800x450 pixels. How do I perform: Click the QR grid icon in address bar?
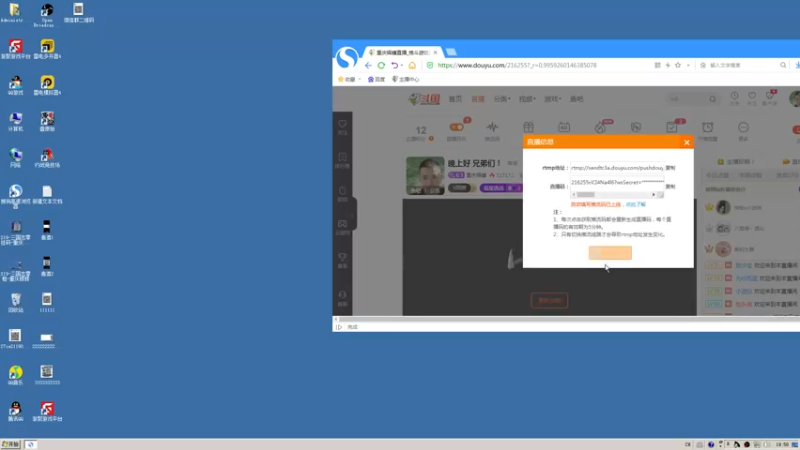(658, 65)
